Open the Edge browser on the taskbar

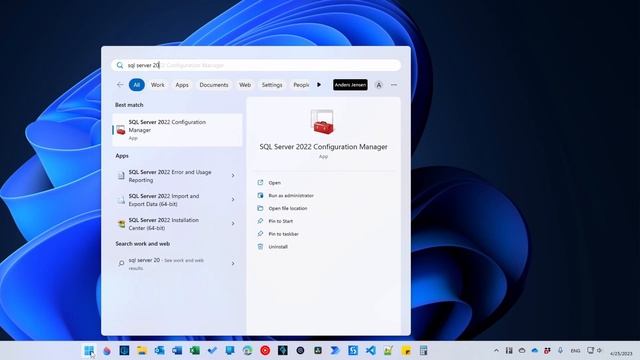tap(247, 350)
